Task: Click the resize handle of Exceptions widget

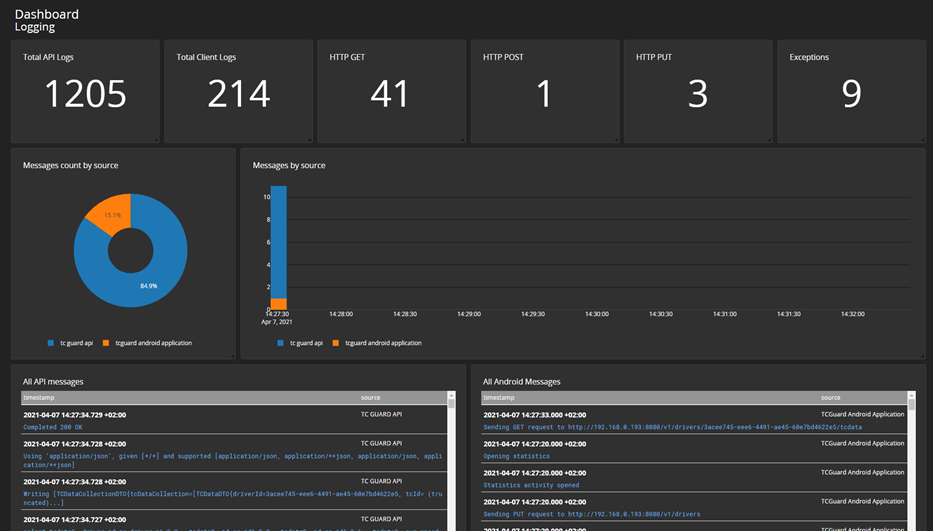Action: click(x=923, y=140)
